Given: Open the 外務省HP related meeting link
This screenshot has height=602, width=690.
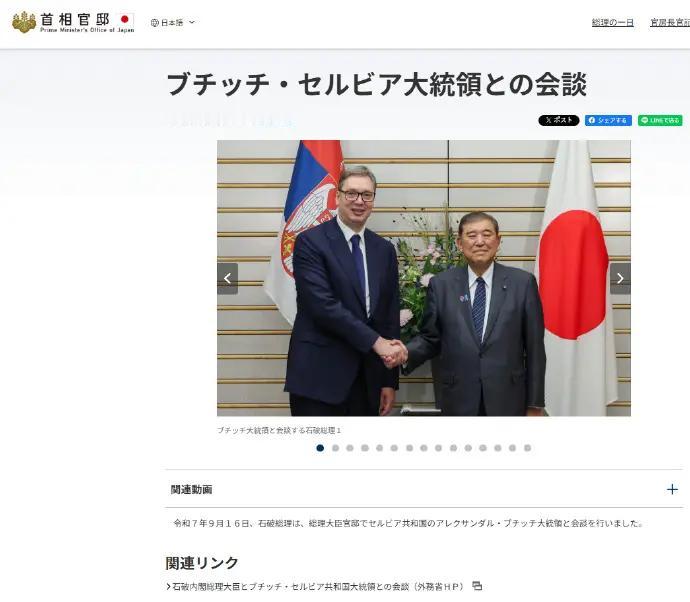Looking at the screenshot, I should (318, 587).
